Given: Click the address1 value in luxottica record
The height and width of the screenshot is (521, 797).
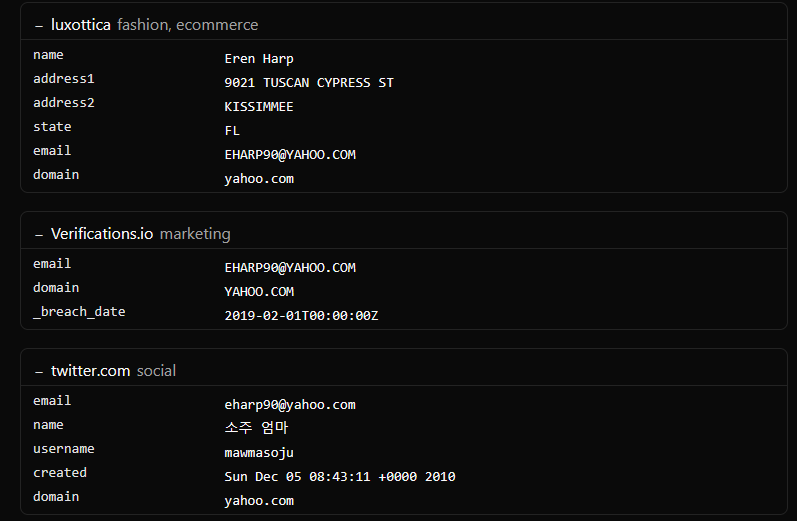Looking at the screenshot, I should point(309,83).
